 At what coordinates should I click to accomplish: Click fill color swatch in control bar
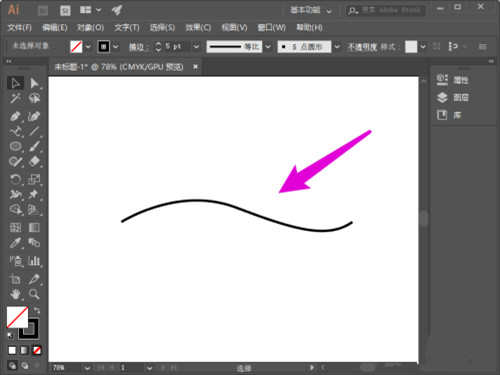tap(76, 47)
